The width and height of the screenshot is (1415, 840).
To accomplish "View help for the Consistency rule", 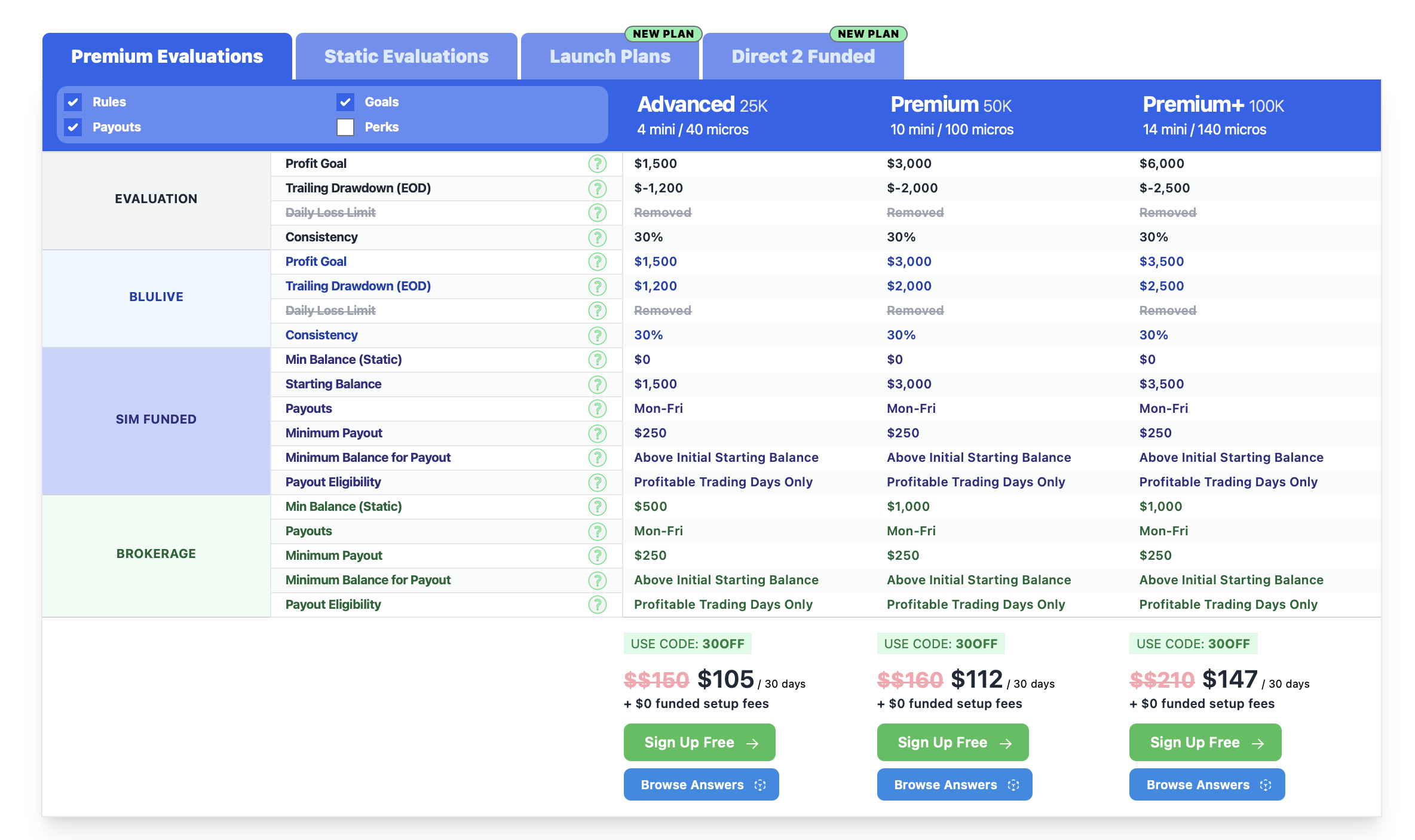I will pos(598,237).
